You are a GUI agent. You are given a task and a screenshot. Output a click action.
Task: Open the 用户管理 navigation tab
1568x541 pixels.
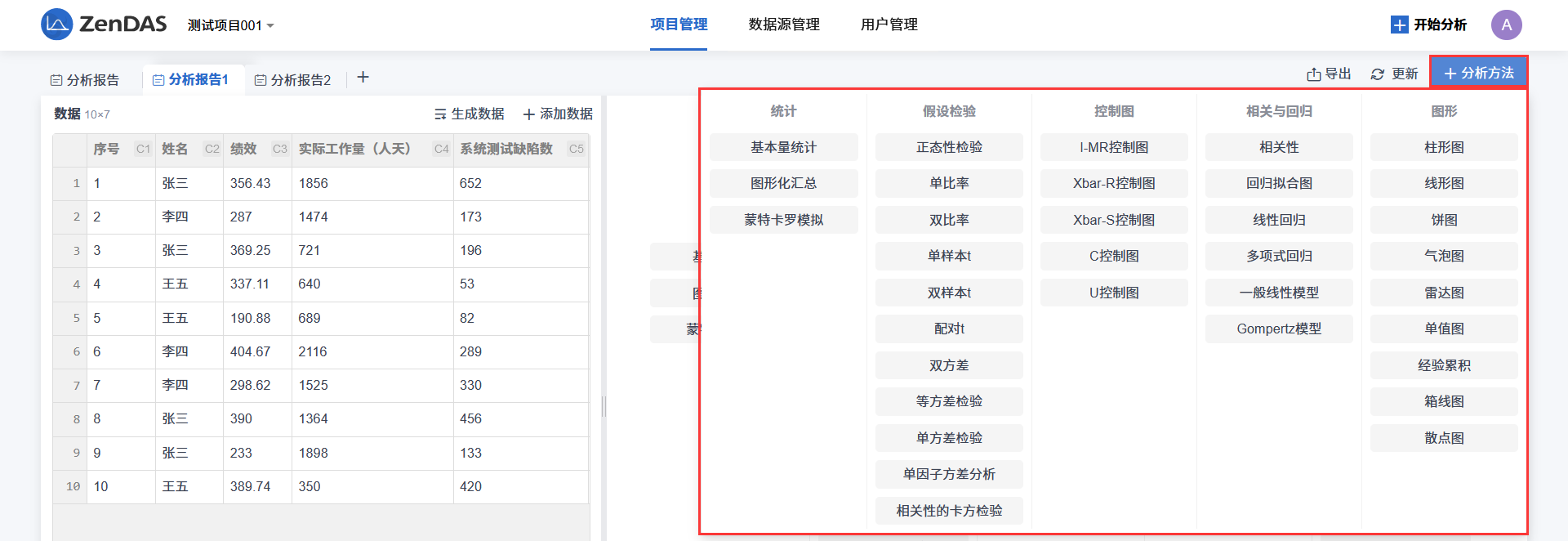889,25
